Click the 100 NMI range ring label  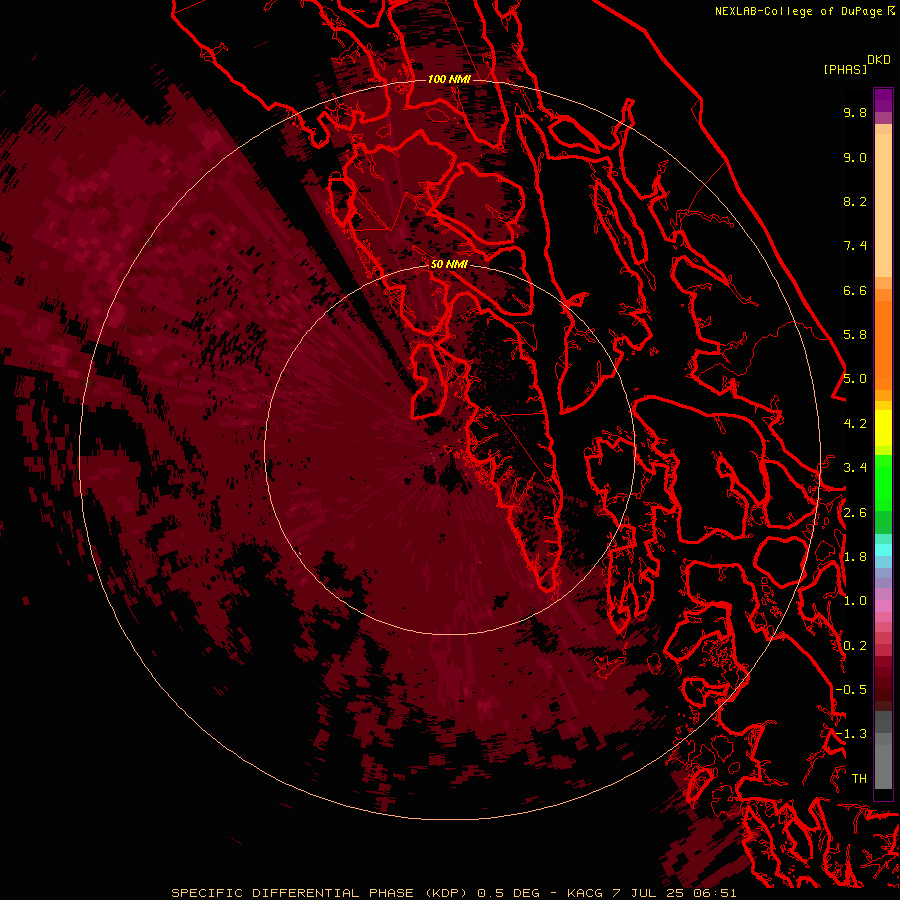(449, 79)
